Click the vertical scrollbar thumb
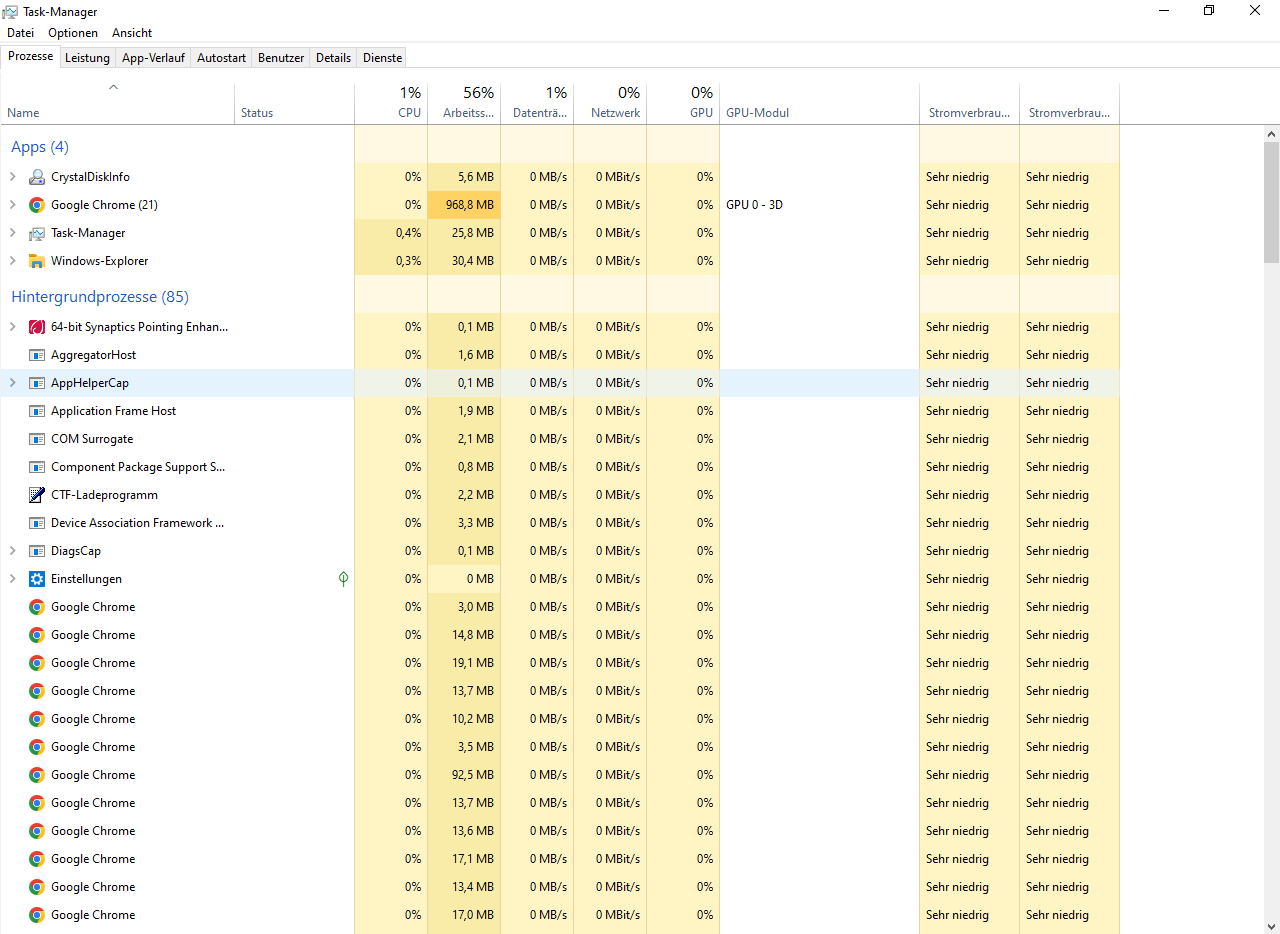 [1271, 201]
